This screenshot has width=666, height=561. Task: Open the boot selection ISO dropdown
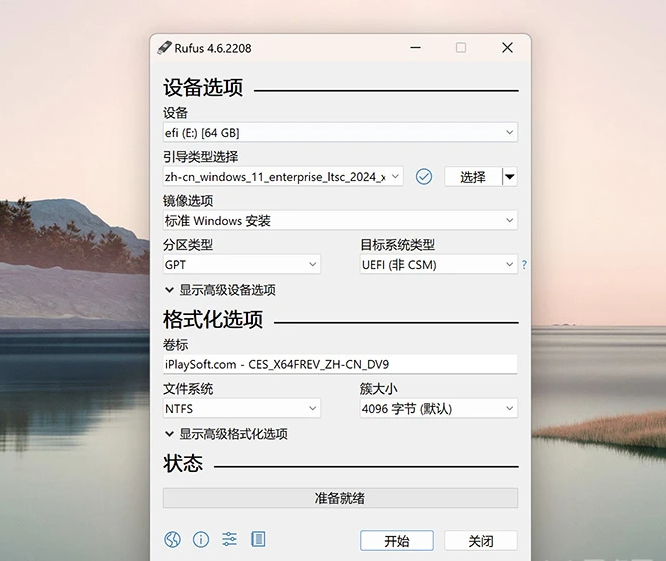pos(283,176)
